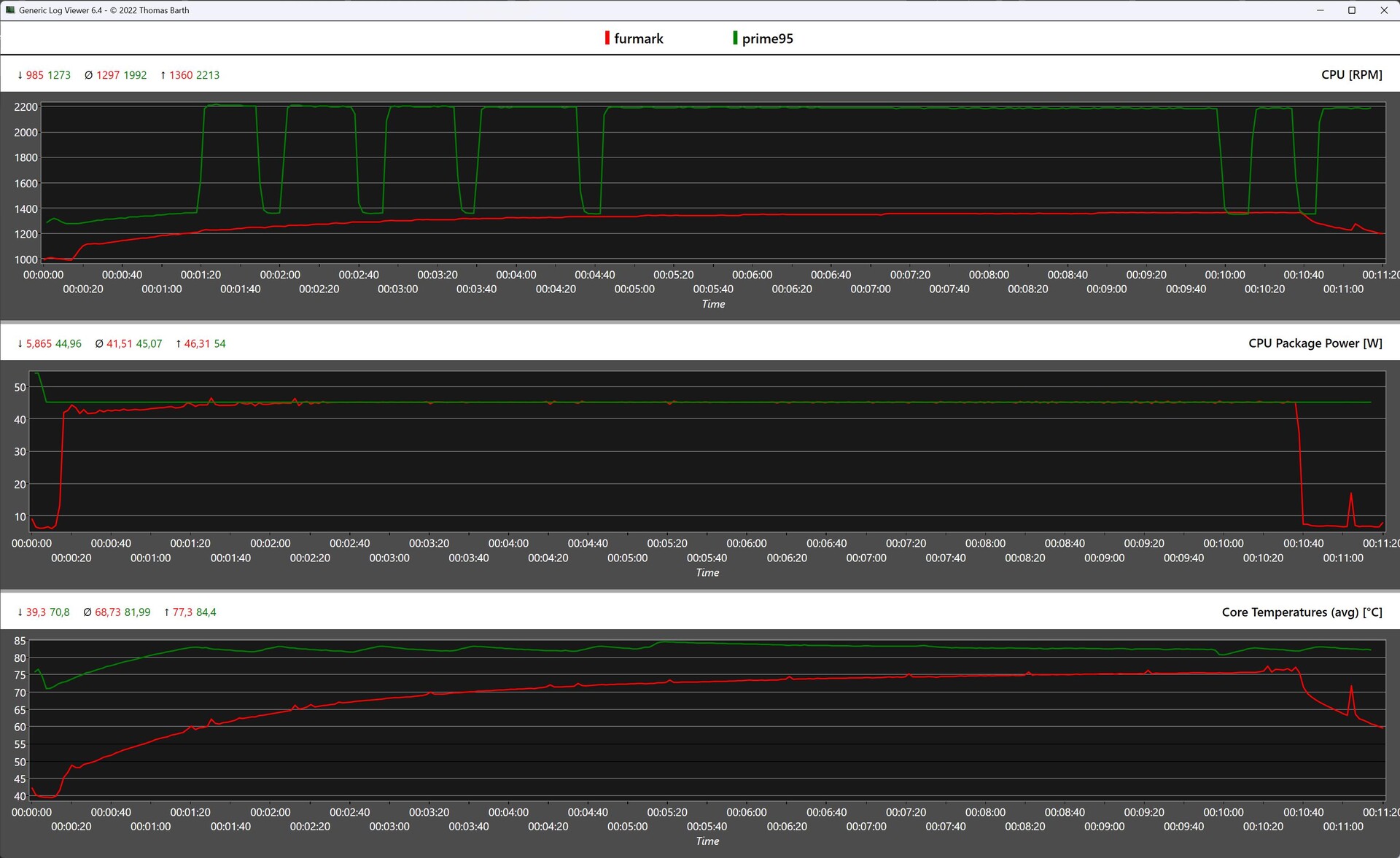The width and height of the screenshot is (1400, 858).
Task: Click the Generic Log Viewer app icon
Action: 10,10
